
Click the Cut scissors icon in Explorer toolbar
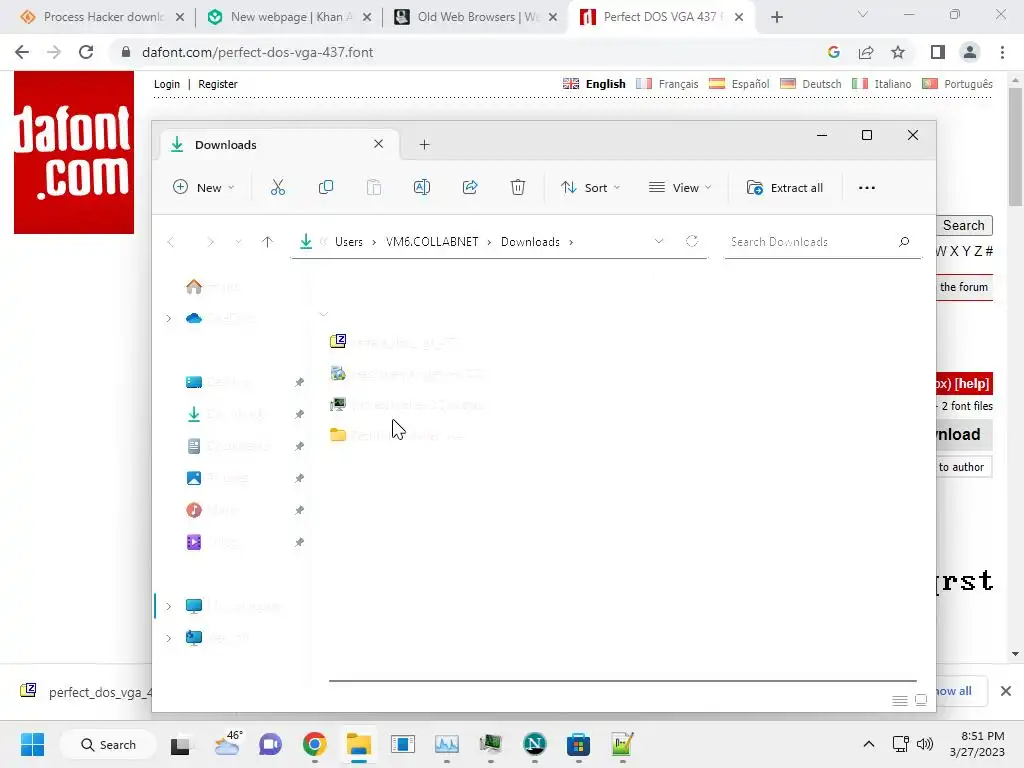tap(278, 187)
